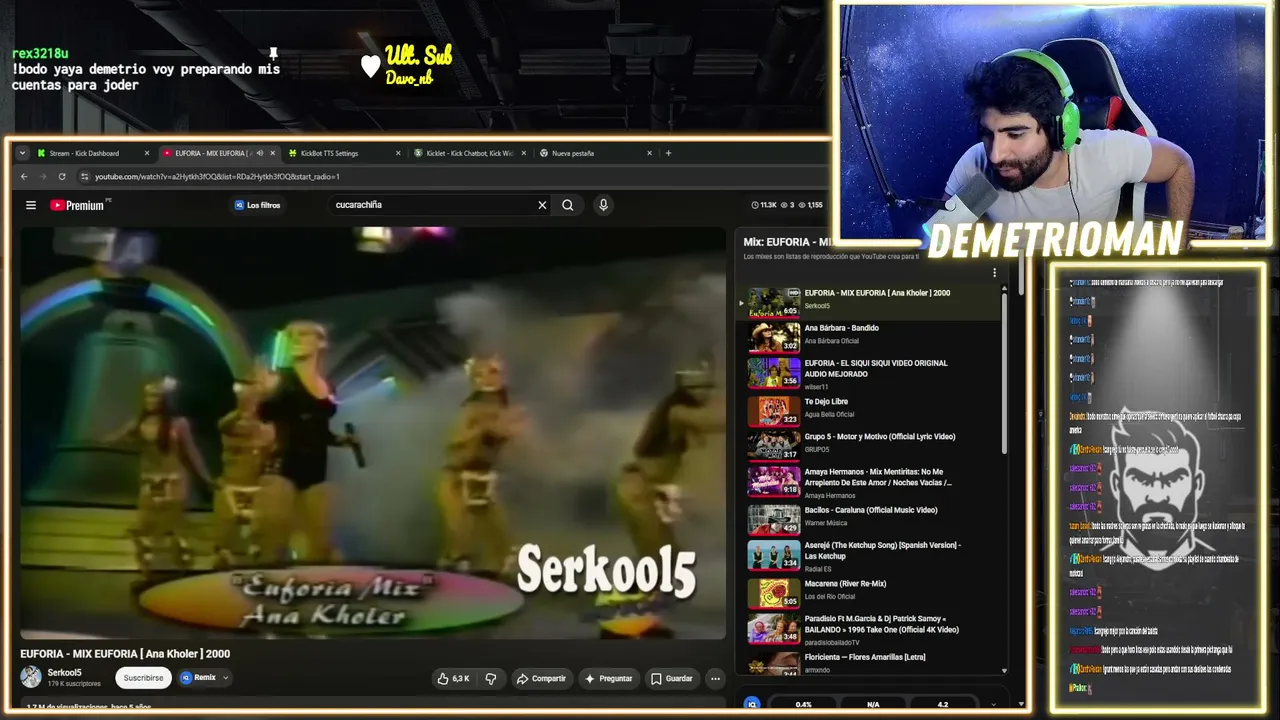The height and width of the screenshot is (720, 1280).
Task: Click the browser address bar URL
Action: click(x=217, y=177)
